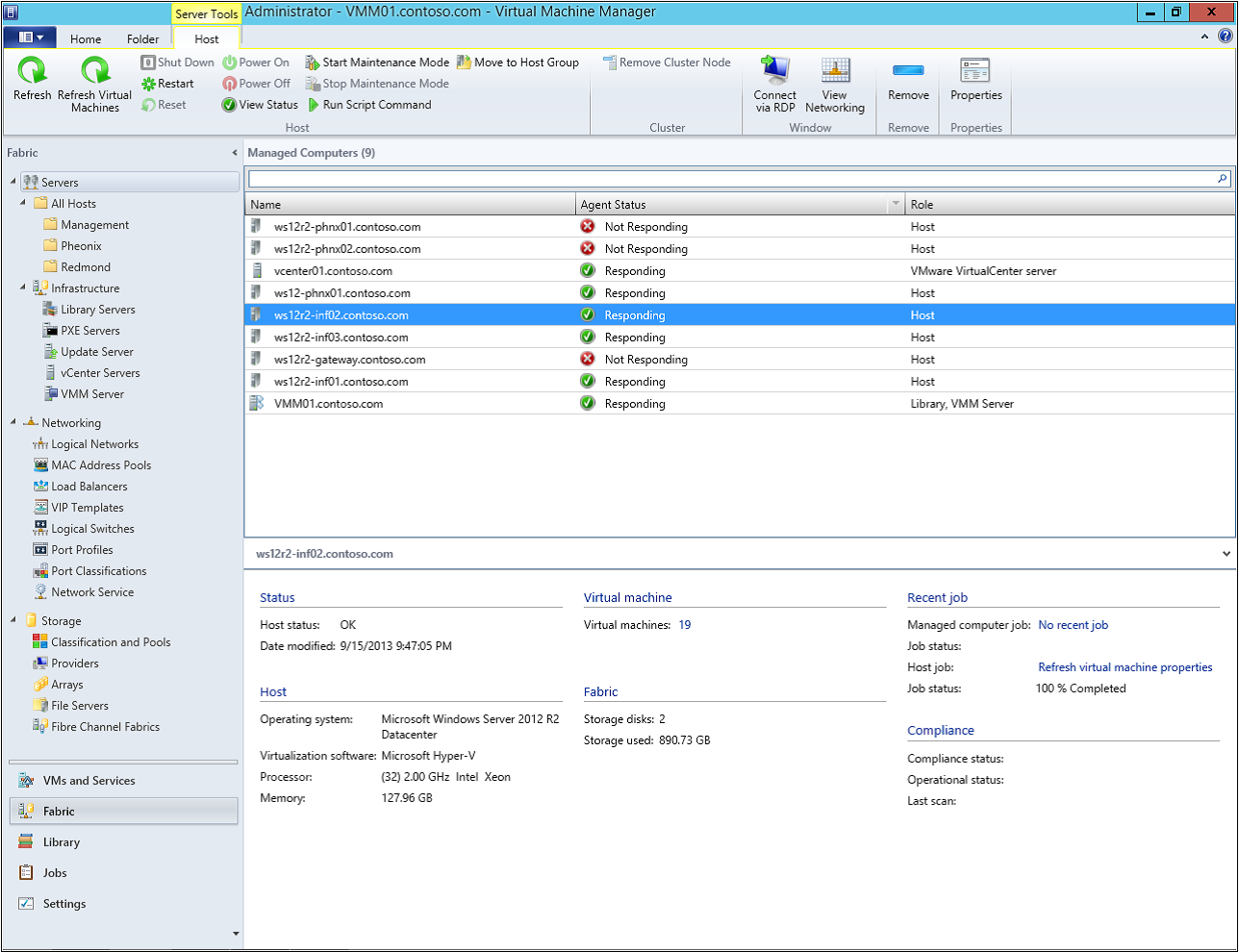This screenshot has height=952, width=1239.
Task: Click Power Off in the ribbon
Action: [256, 84]
